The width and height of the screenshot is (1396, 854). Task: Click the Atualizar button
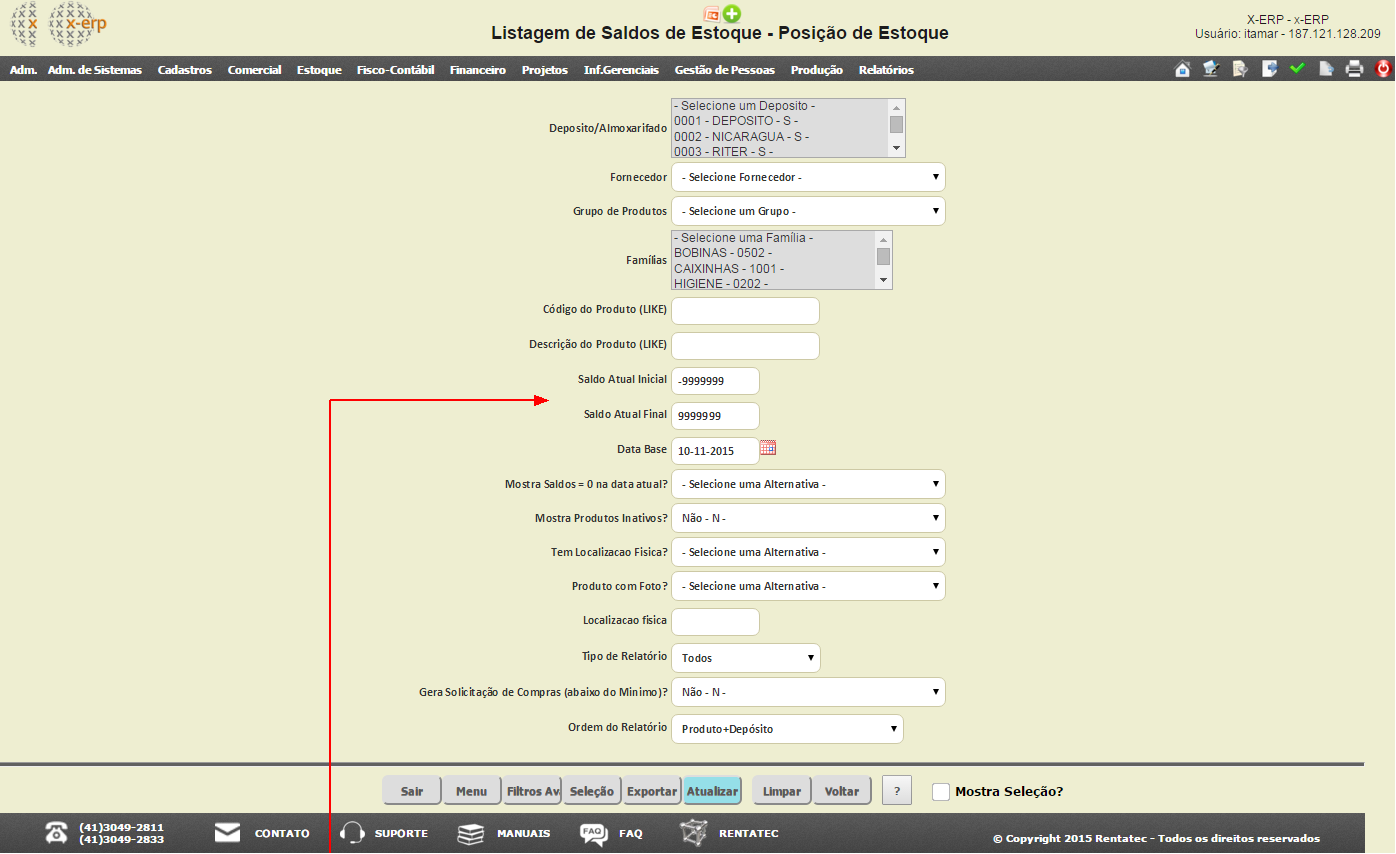pyautogui.click(x=712, y=791)
